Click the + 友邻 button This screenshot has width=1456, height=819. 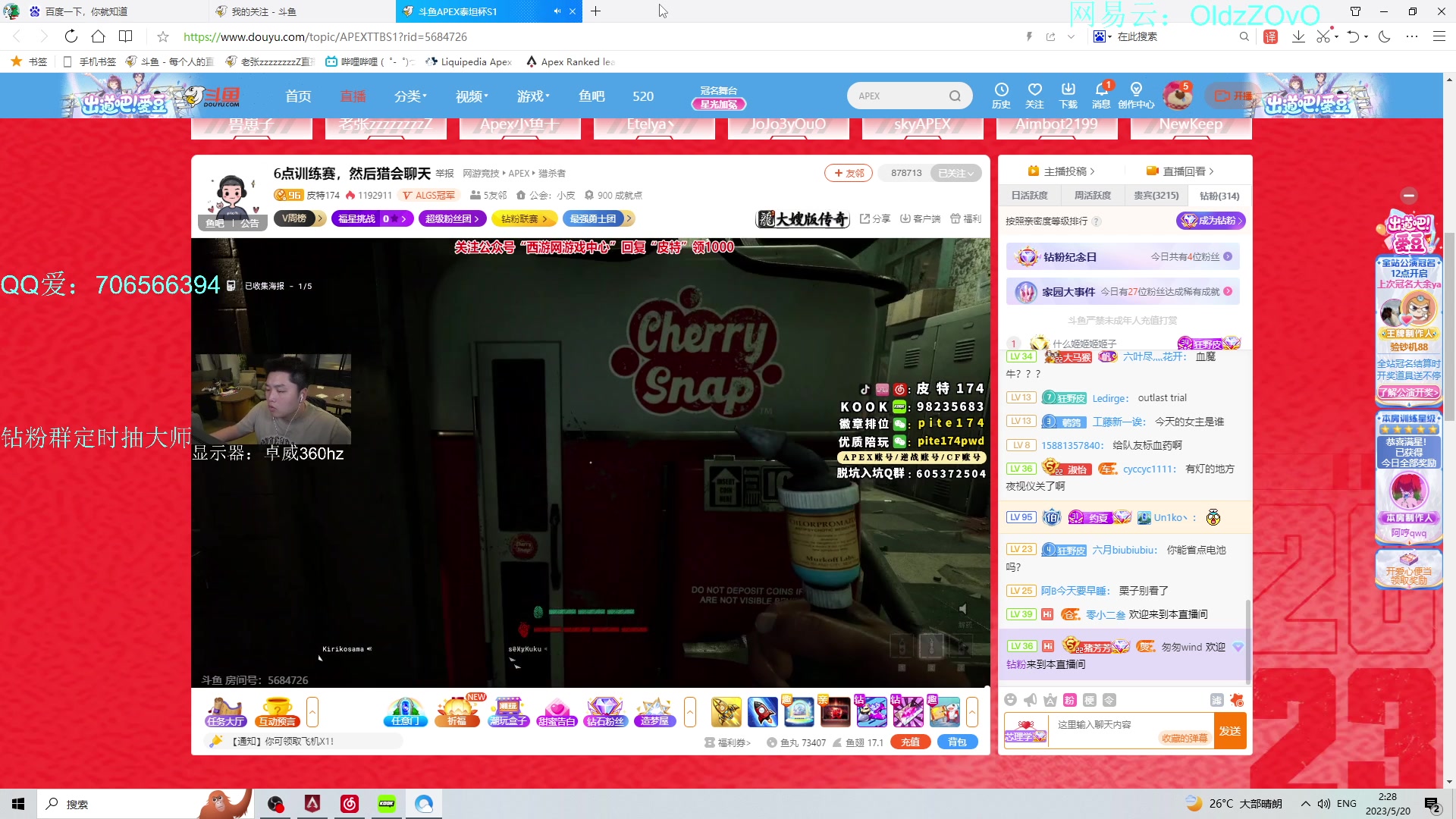pyautogui.click(x=849, y=173)
